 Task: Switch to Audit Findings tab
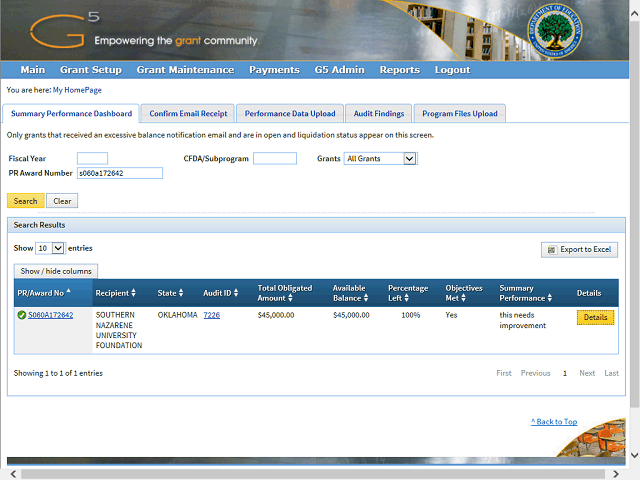[x=379, y=113]
